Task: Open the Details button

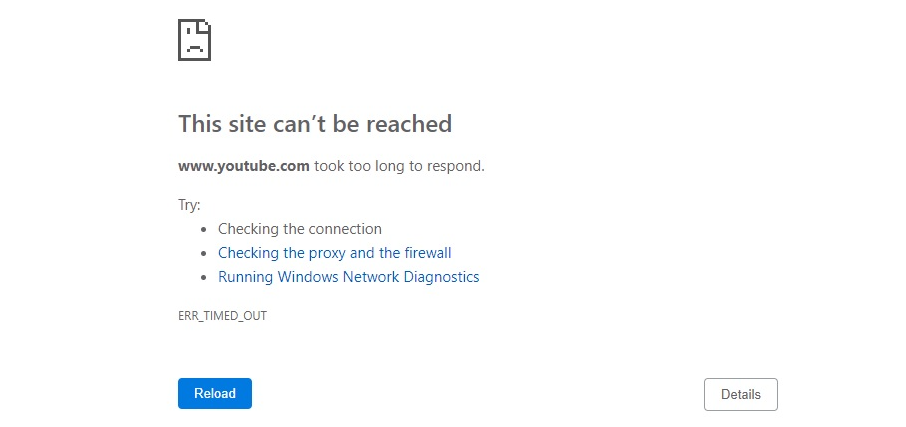Action: point(741,395)
